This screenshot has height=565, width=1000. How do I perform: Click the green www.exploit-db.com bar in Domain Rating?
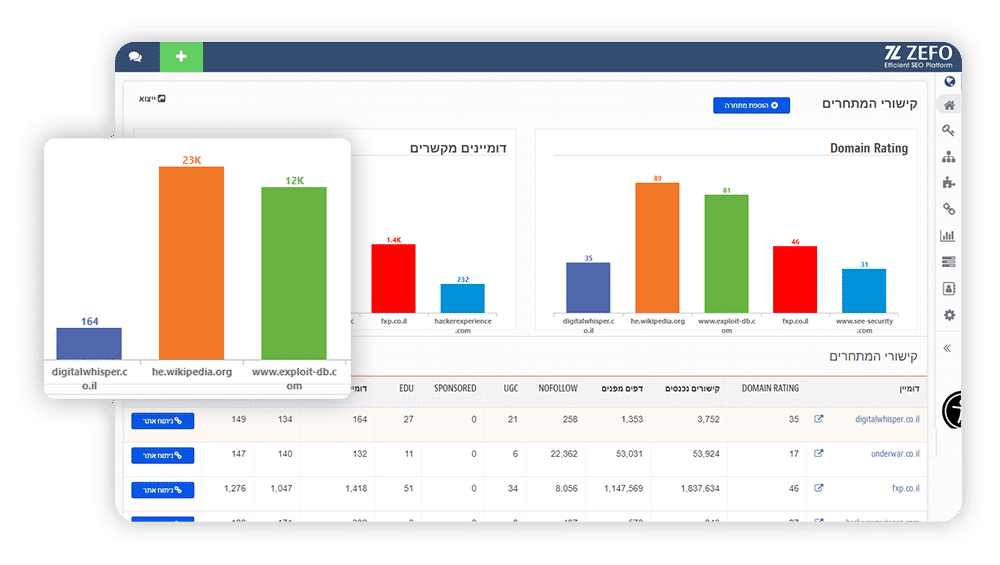pos(726,254)
